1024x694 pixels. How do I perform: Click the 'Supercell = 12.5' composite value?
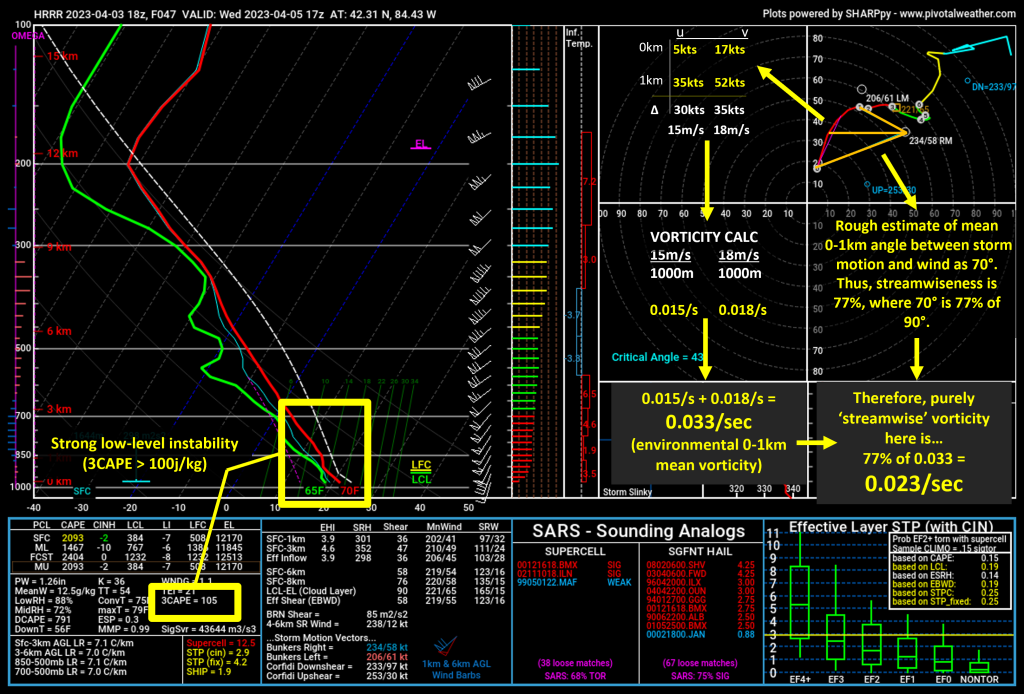pyautogui.click(x=221, y=643)
